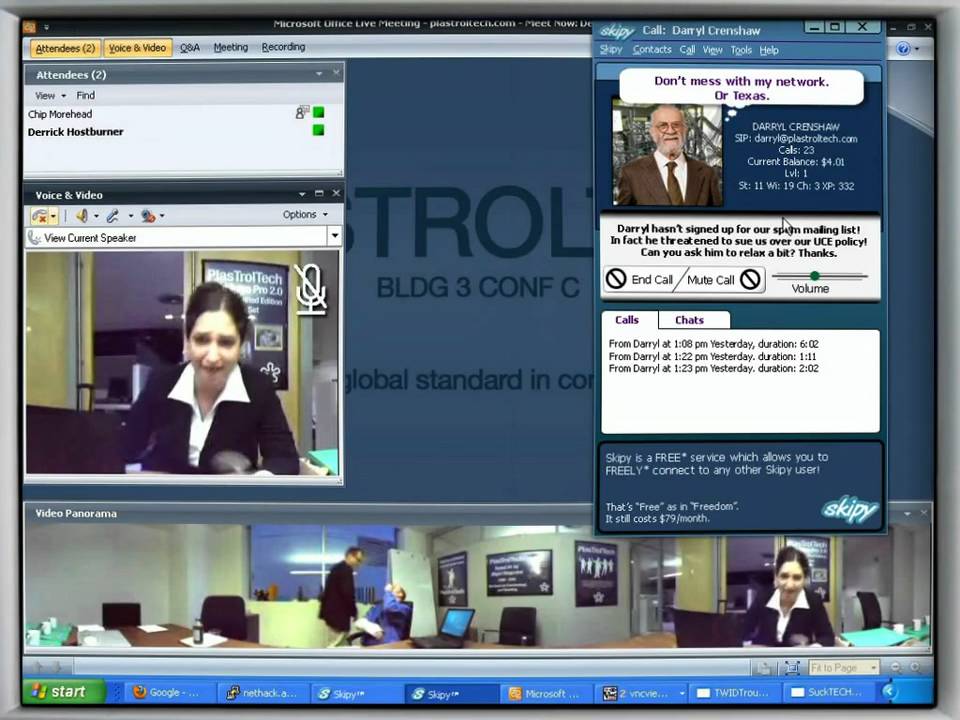Click Chip Morehead's green status square
This screenshot has height=720, width=960.
(318, 112)
